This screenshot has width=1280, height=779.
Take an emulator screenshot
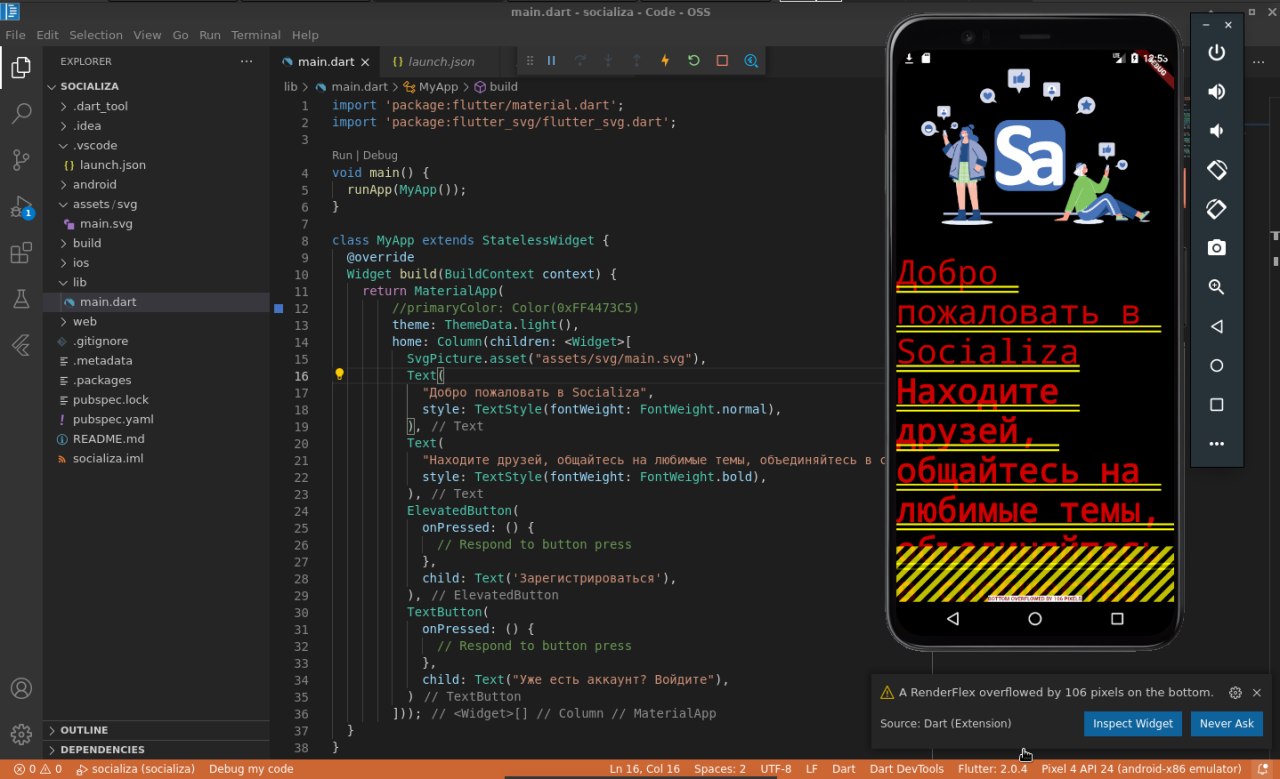[x=1217, y=248]
